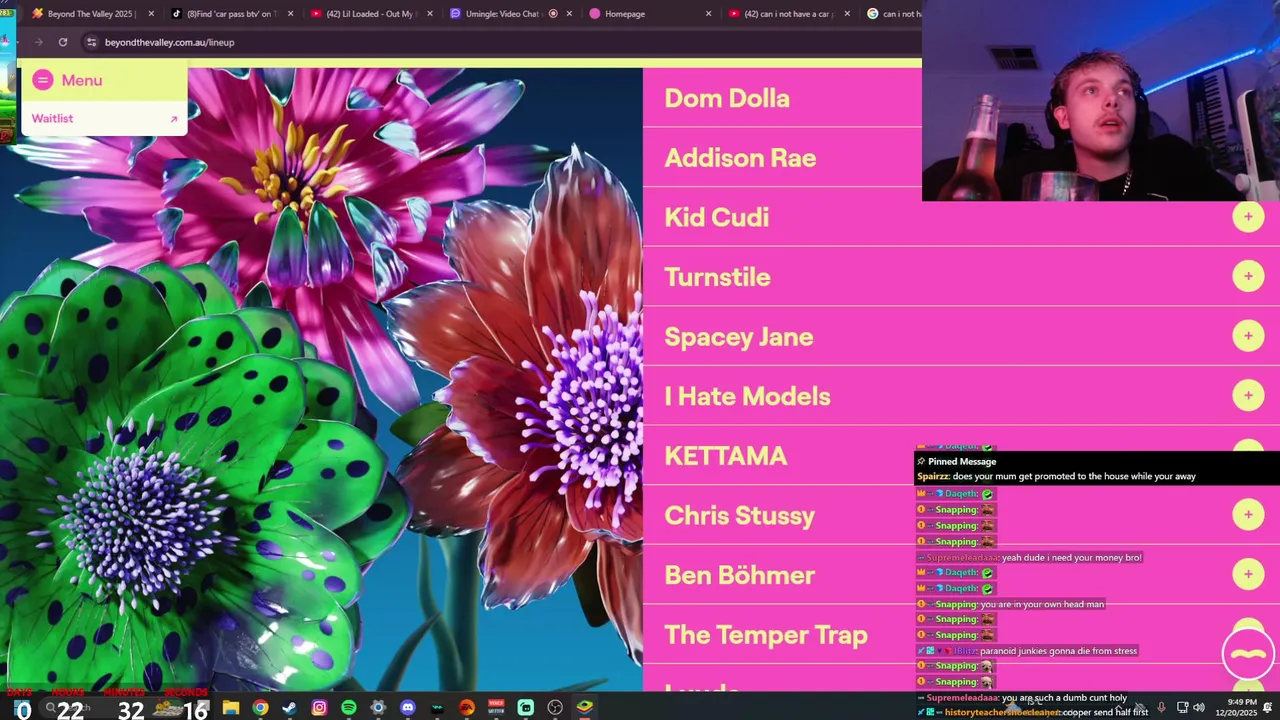Click the Turnstile artist name

point(717,277)
